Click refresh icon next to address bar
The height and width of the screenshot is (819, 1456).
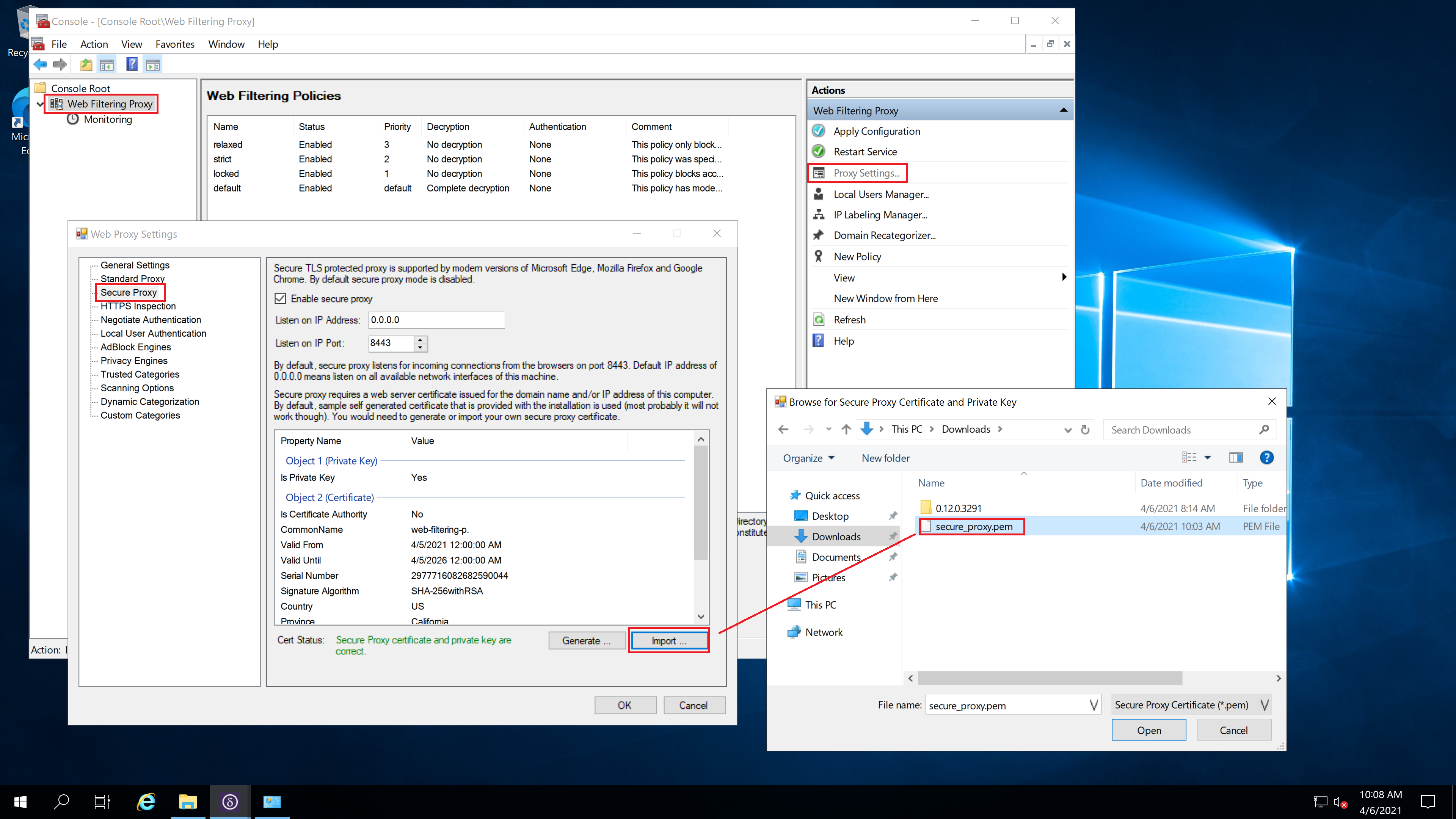tap(1085, 430)
